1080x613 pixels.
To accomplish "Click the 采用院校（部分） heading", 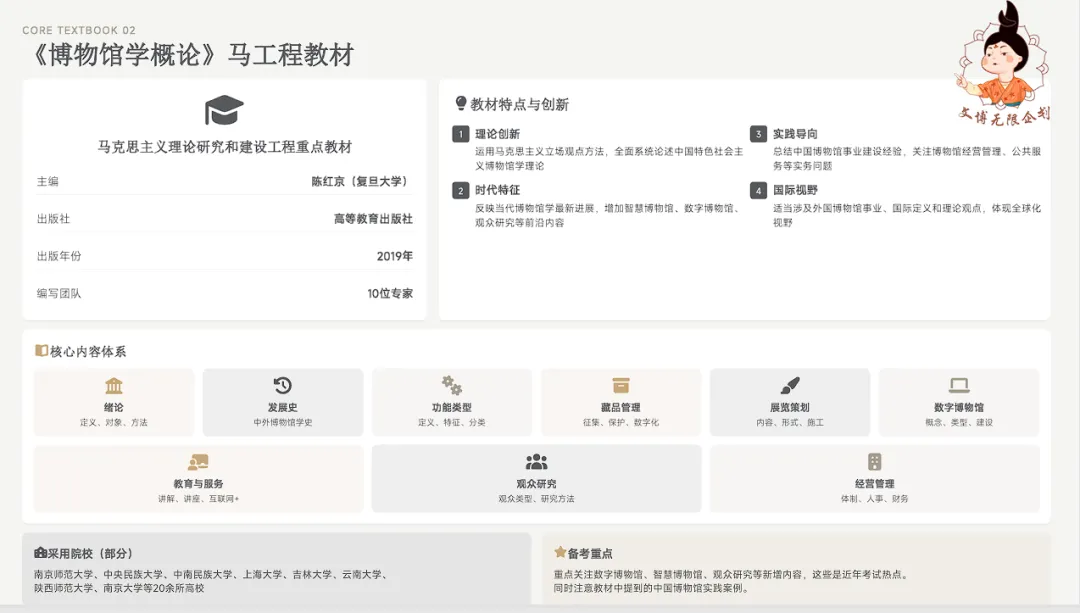I will (90, 553).
